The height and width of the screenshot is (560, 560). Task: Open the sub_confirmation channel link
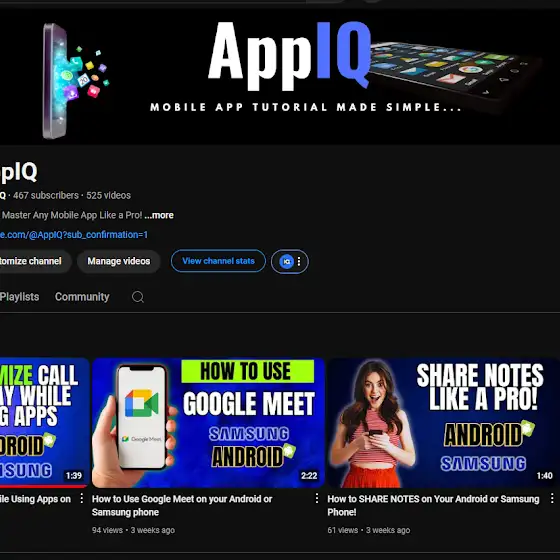[x=74, y=235]
